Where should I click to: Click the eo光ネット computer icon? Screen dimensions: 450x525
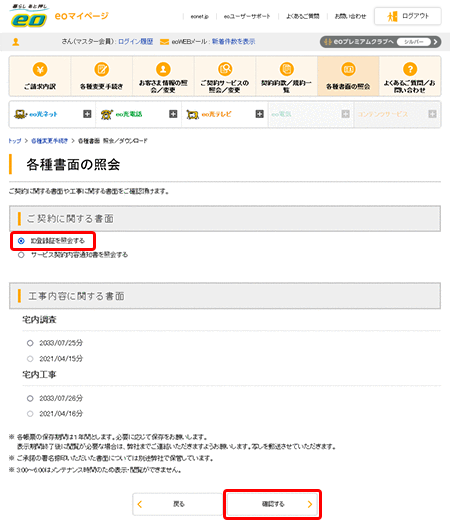click(21, 114)
